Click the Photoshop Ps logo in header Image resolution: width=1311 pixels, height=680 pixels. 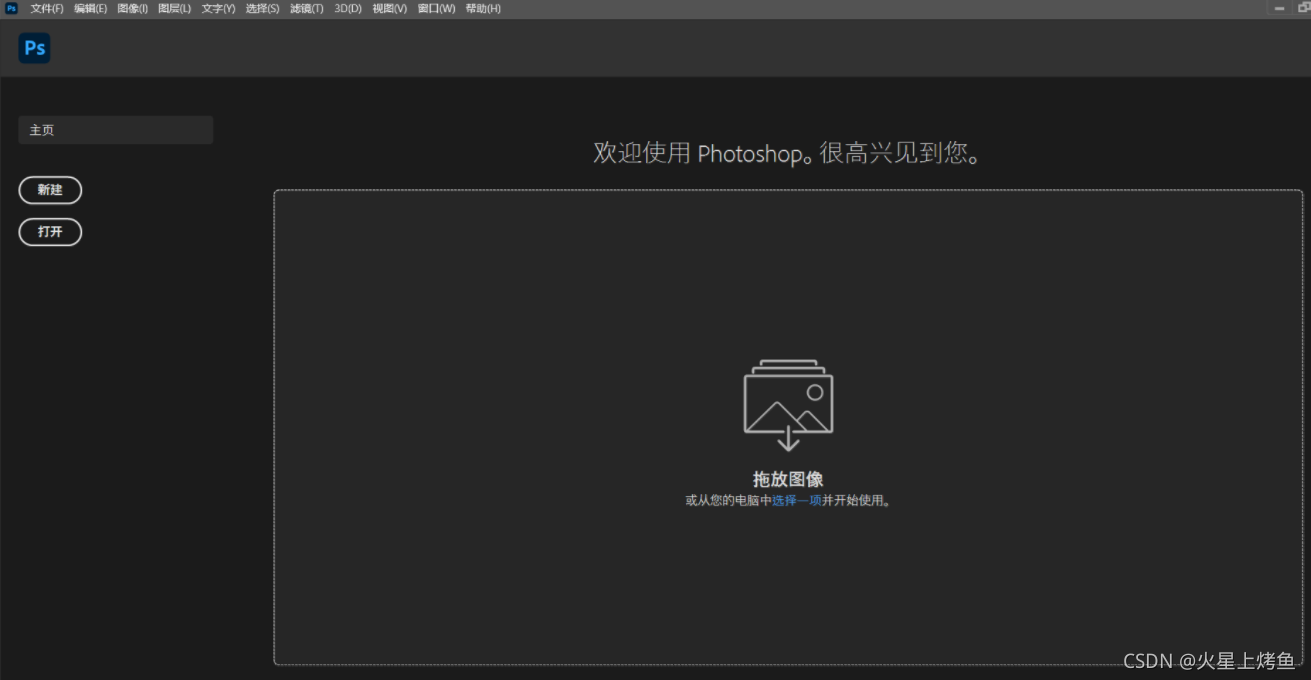34,48
